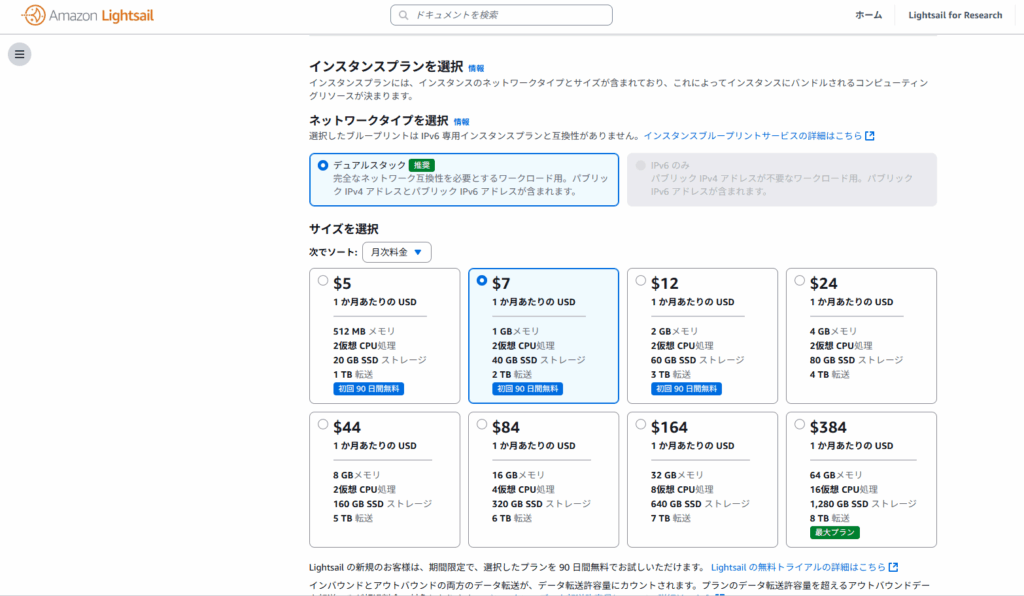Viewport: 1024px width, 596px height.
Task: Click 初回 90 日間無料 badge on $7 plan
Action: [527, 388]
